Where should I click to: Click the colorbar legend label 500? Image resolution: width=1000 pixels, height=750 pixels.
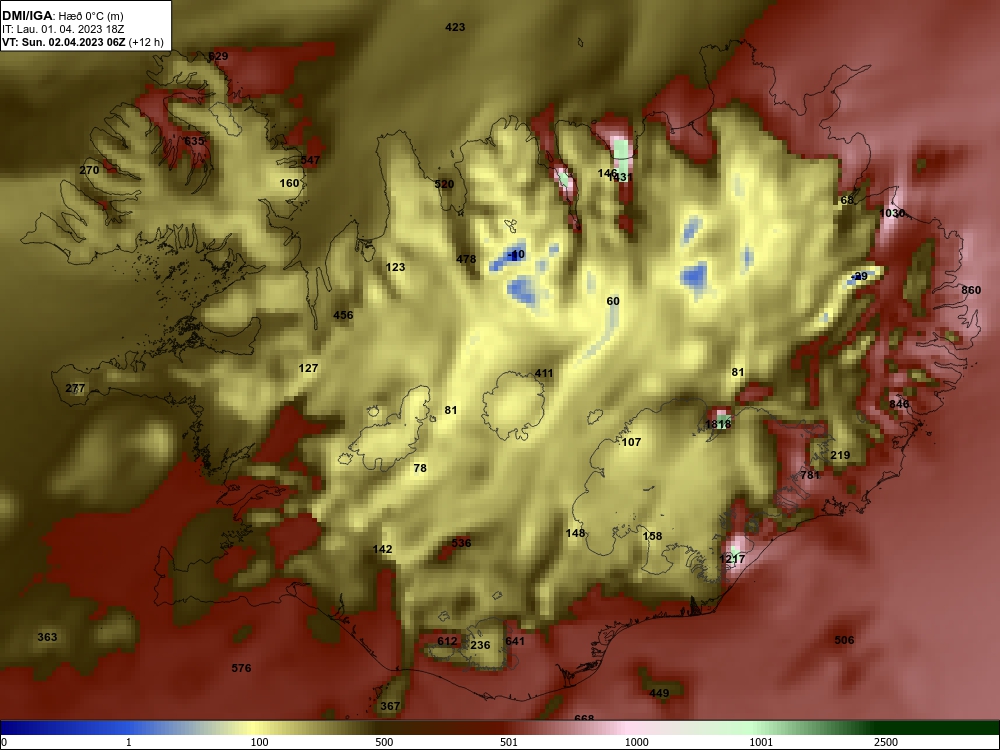(x=384, y=742)
